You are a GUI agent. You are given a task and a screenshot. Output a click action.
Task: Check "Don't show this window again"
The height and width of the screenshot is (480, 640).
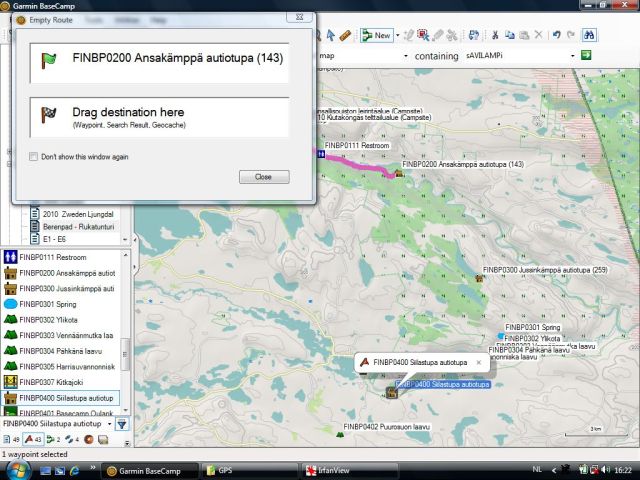coord(34,157)
